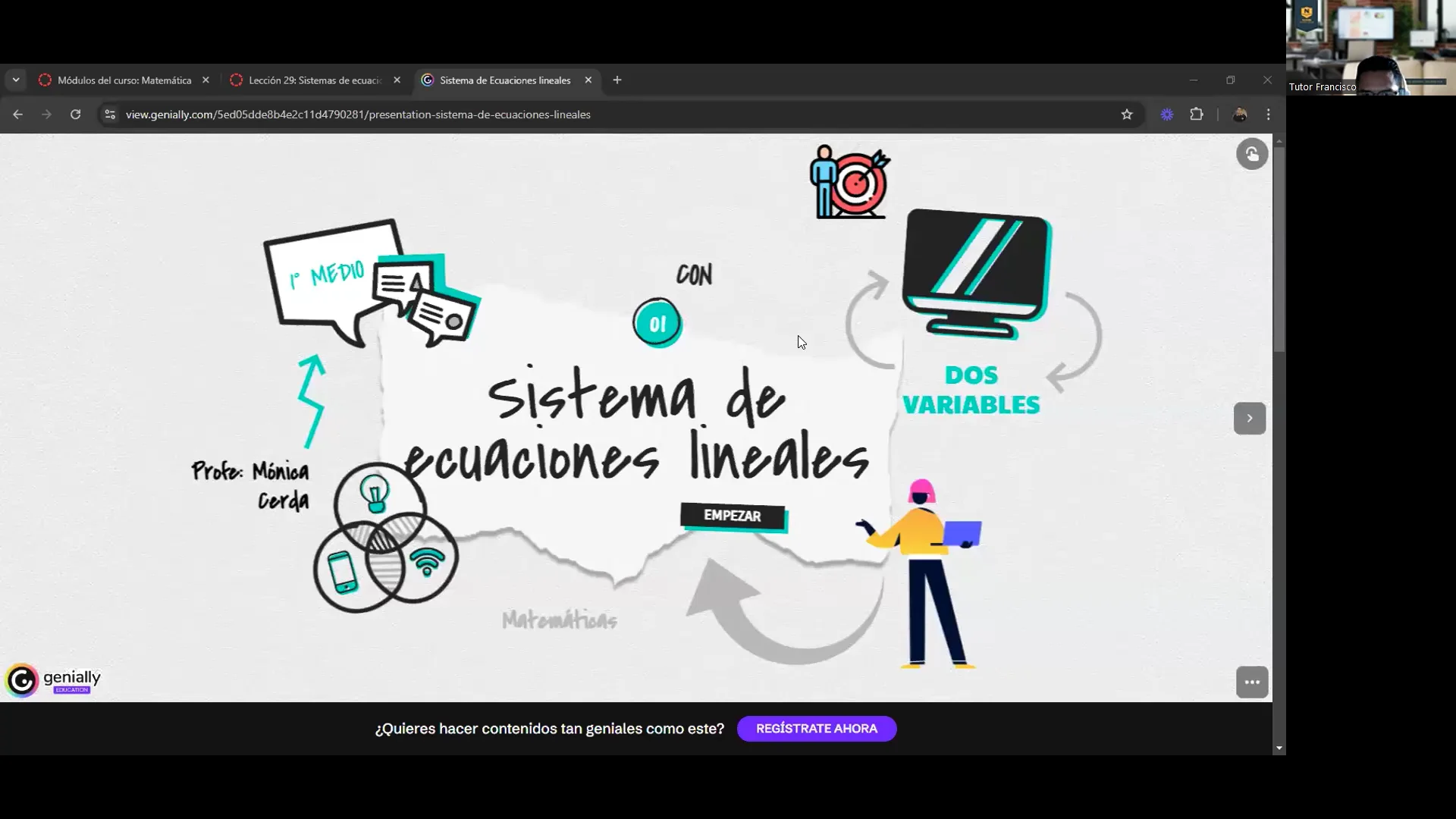Open the tab search chevron
Viewport: 1456px width, 819px height.
click(16, 80)
